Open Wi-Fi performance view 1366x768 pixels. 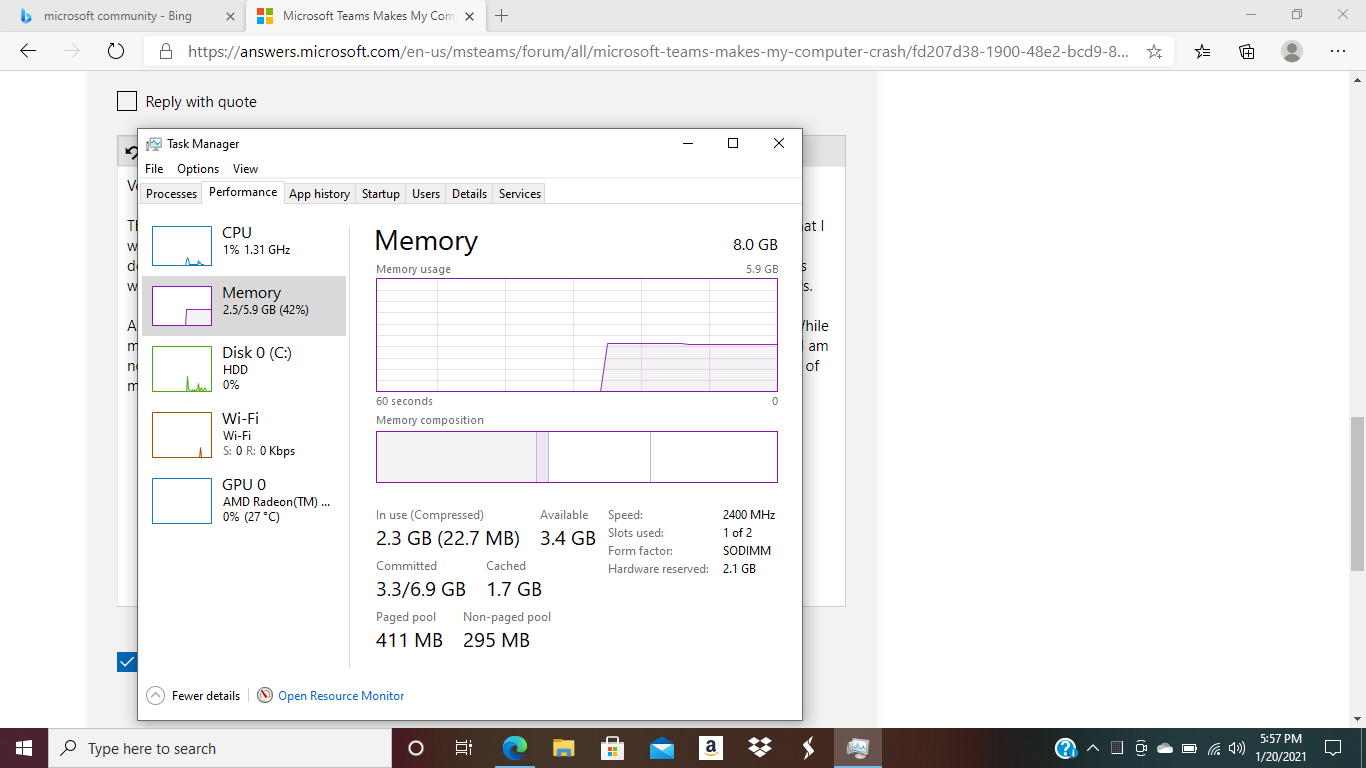coord(244,434)
